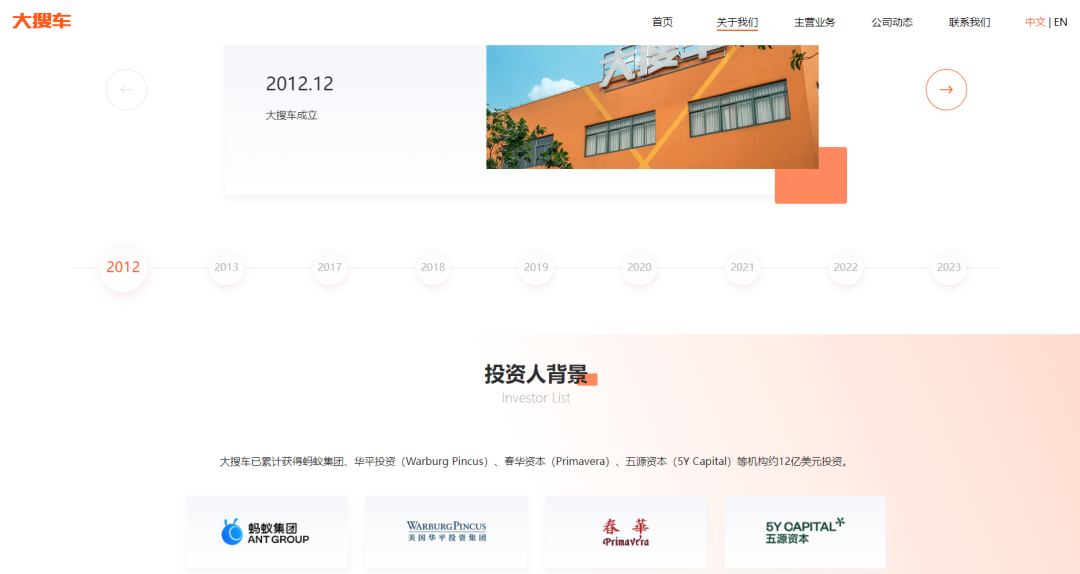Click the Investor List subtitle
The width and height of the screenshot is (1080, 574).
point(536,398)
